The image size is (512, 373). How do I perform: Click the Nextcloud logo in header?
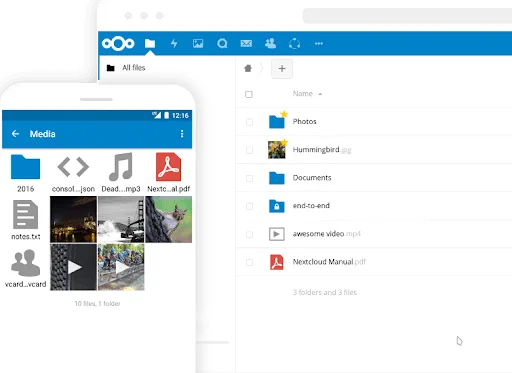click(x=118, y=43)
